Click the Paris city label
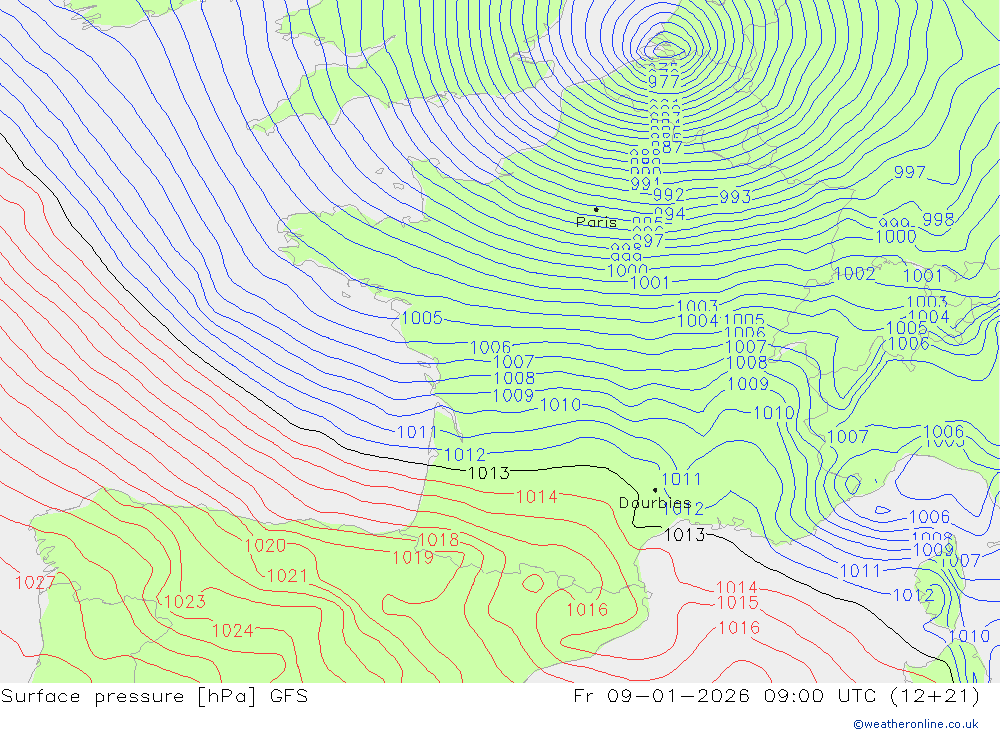 click(596, 222)
